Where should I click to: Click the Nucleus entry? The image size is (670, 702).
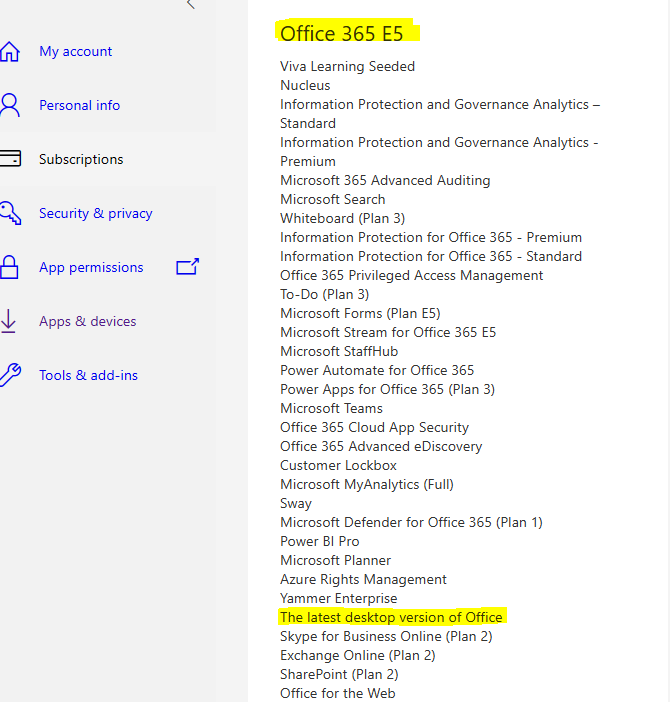[305, 85]
